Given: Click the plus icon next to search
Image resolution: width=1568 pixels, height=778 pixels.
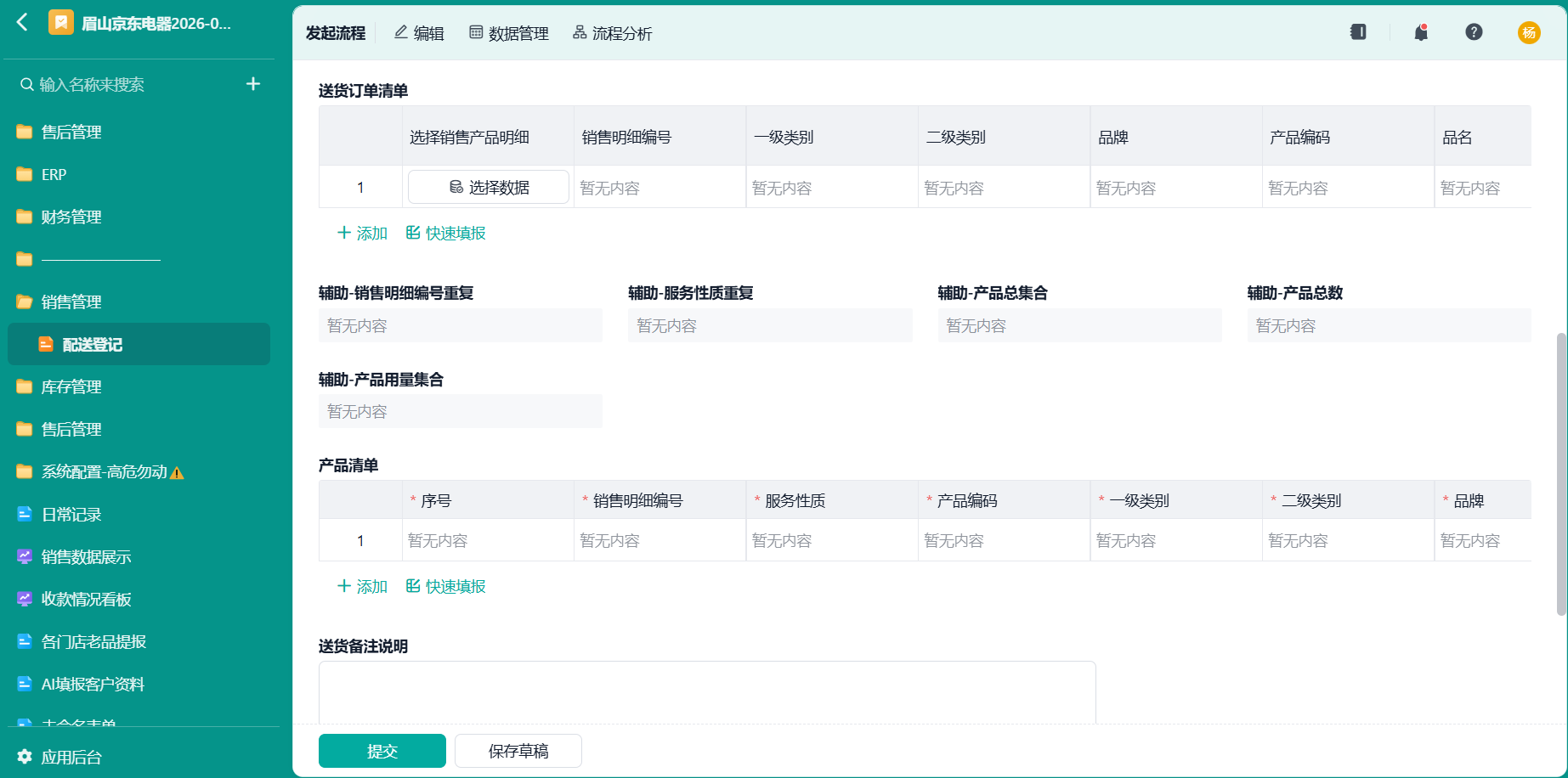Looking at the screenshot, I should (253, 83).
